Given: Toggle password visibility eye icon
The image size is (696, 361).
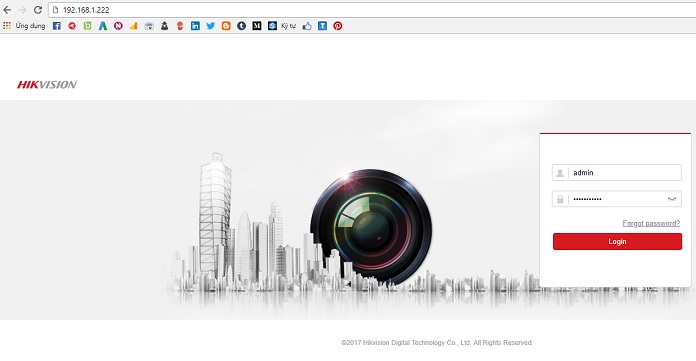Looking at the screenshot, I should pos(672,199).
